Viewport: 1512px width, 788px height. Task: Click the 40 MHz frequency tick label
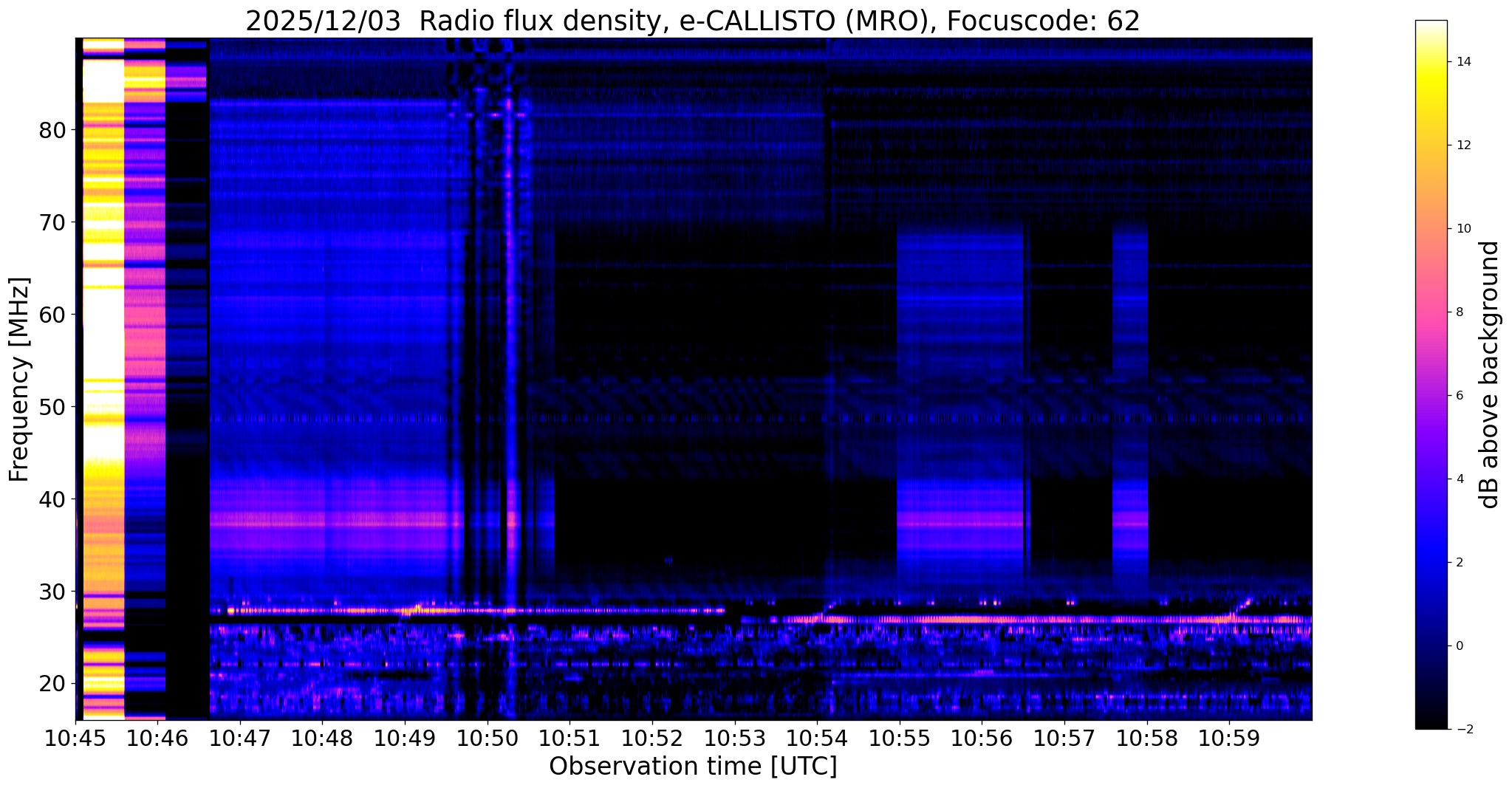coord(52,499)
